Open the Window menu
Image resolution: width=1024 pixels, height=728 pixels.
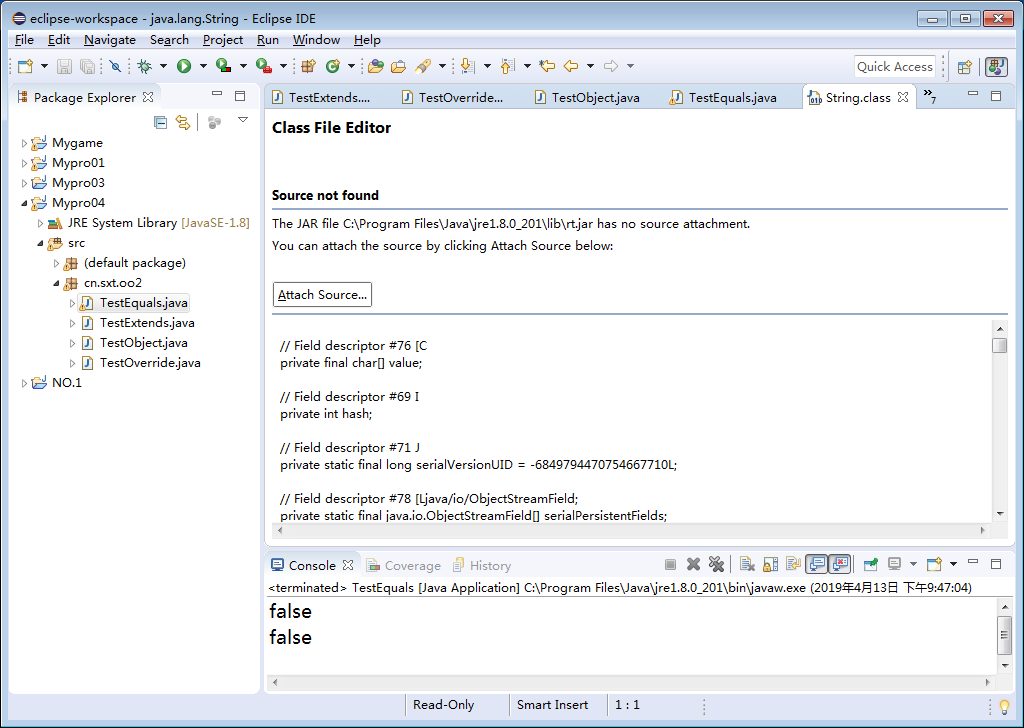point(316,40)
